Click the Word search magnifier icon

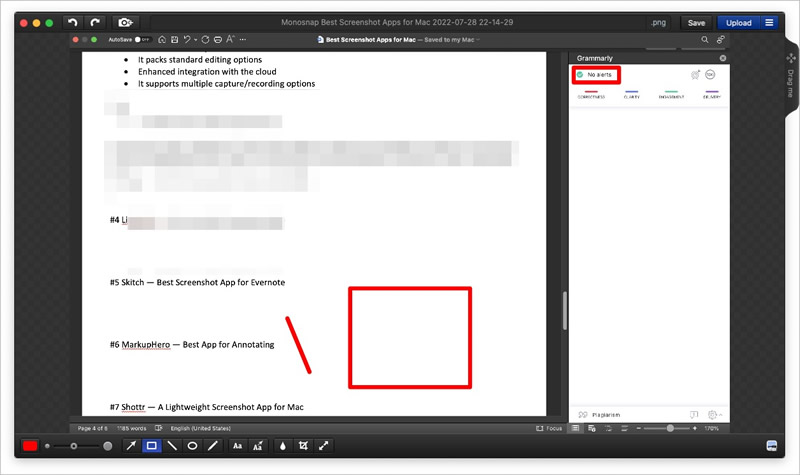pyautogui.click(x=705, y=39)
